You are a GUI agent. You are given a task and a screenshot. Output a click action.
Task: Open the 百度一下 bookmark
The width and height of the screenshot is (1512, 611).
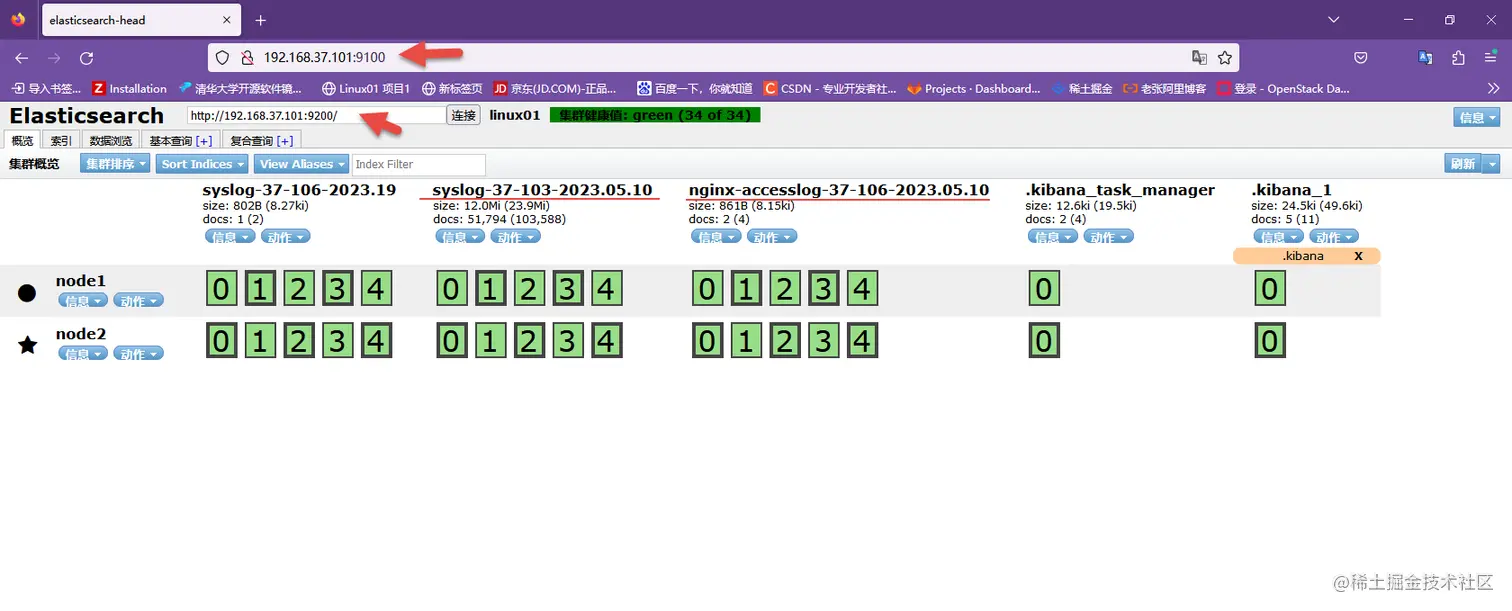(694, 88)
